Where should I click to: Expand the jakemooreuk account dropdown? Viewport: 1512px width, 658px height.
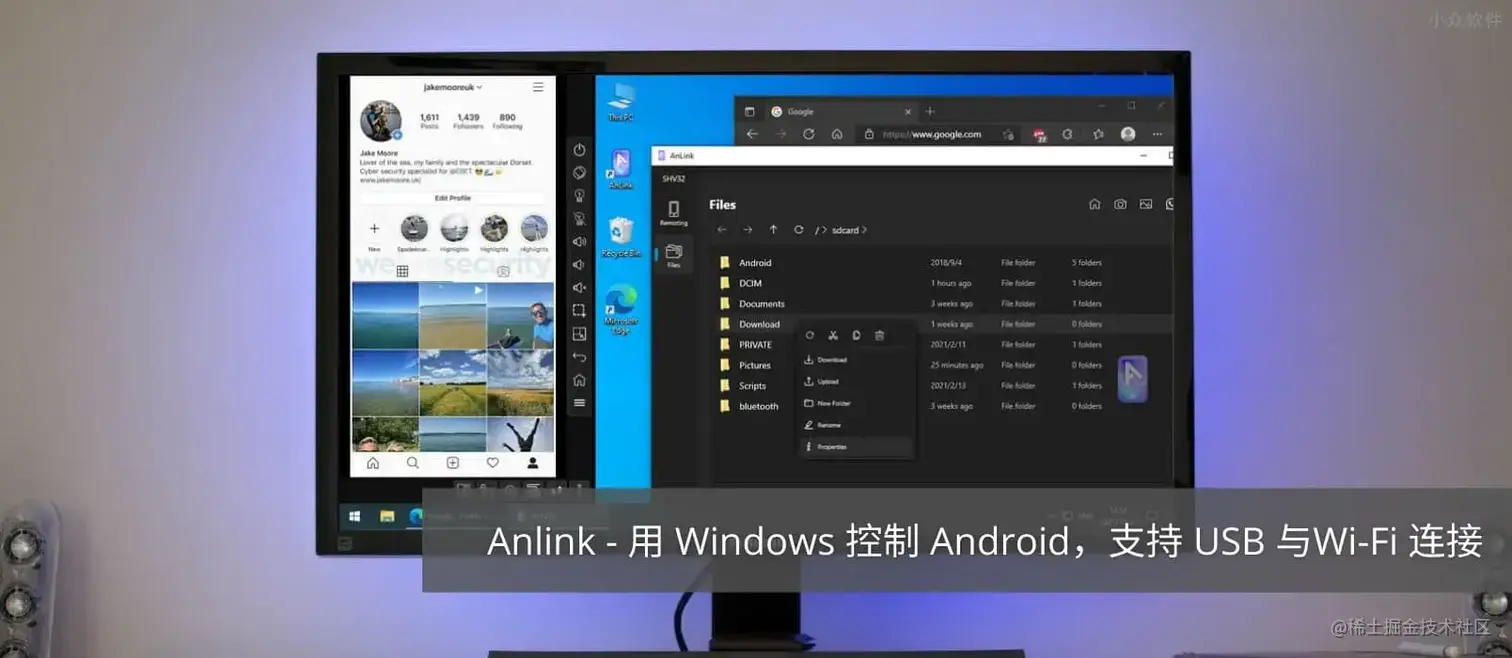[453, 88]
